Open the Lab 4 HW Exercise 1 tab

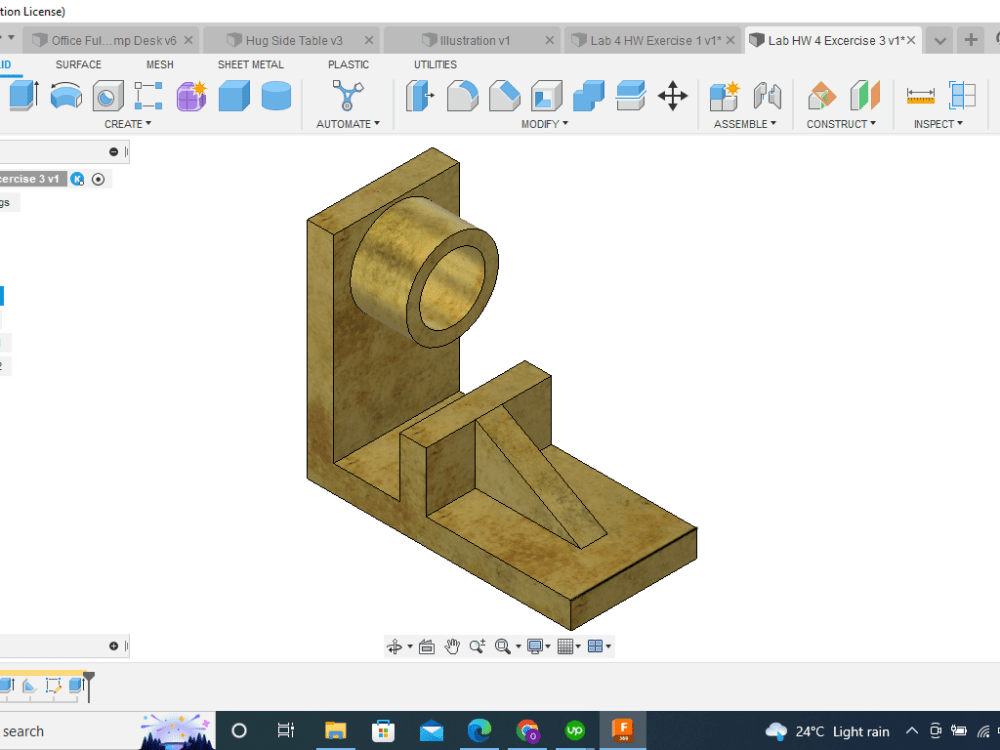(x=654, y=40)
